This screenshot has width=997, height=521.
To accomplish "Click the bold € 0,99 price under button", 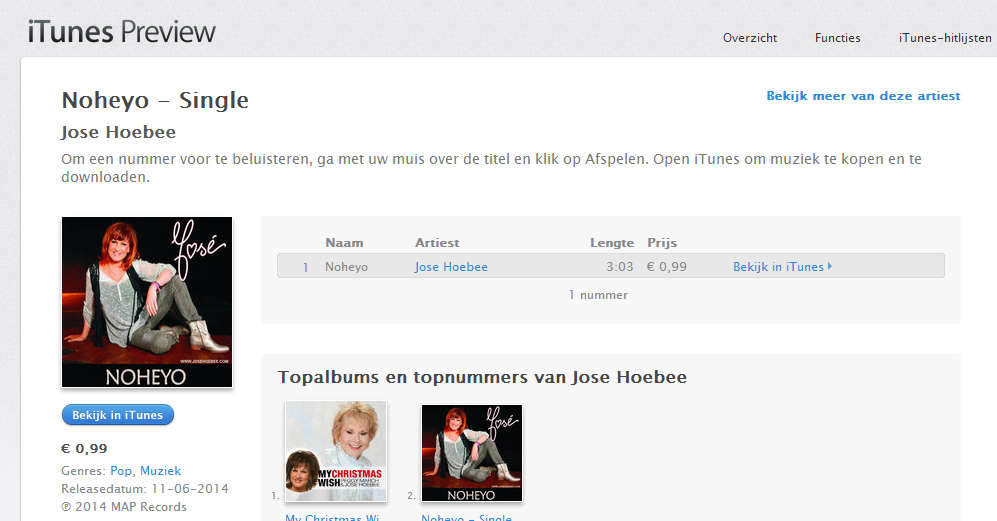I will click(84, 448).
